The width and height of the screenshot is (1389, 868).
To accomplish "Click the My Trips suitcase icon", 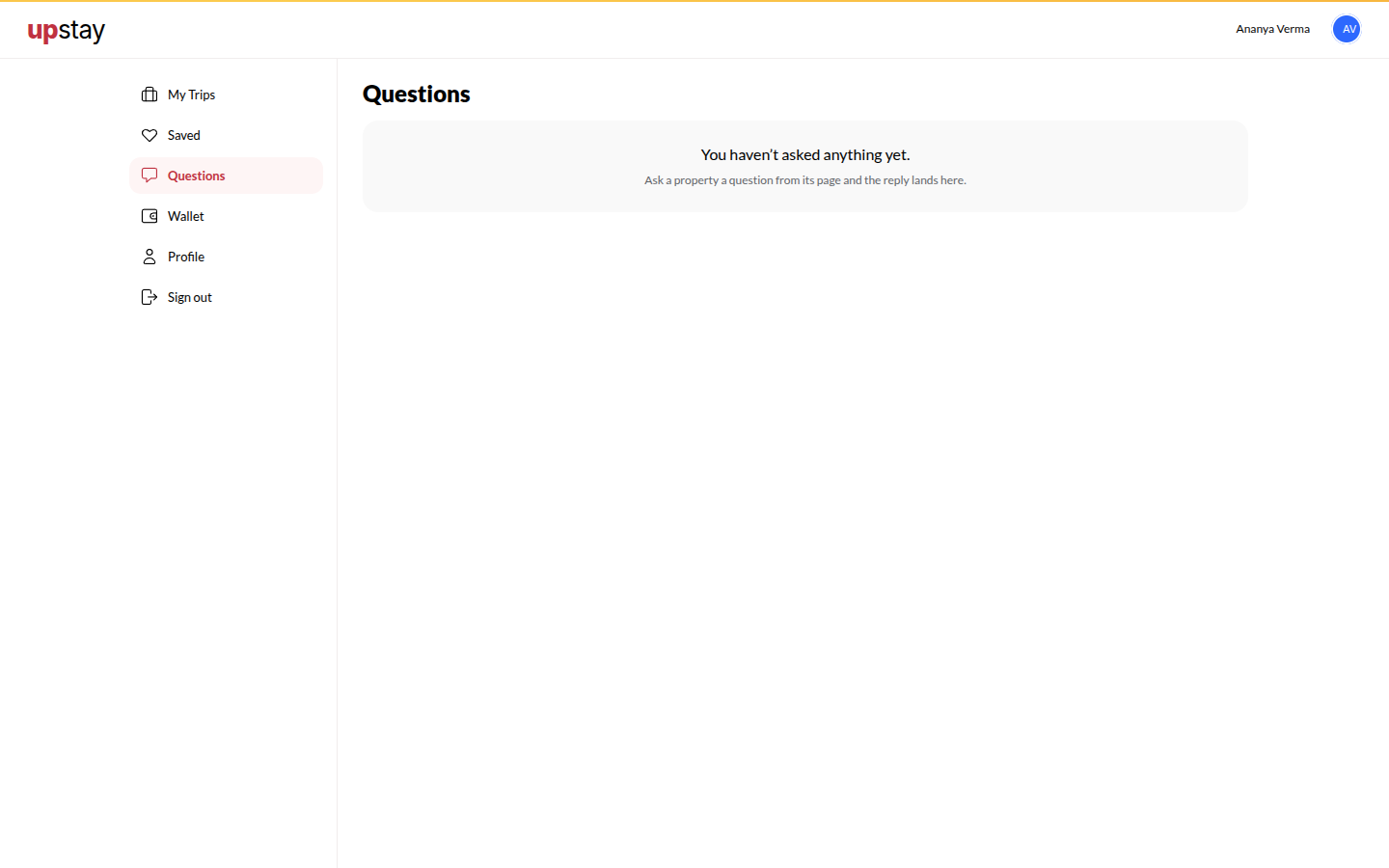I will [x=150, y=95].
